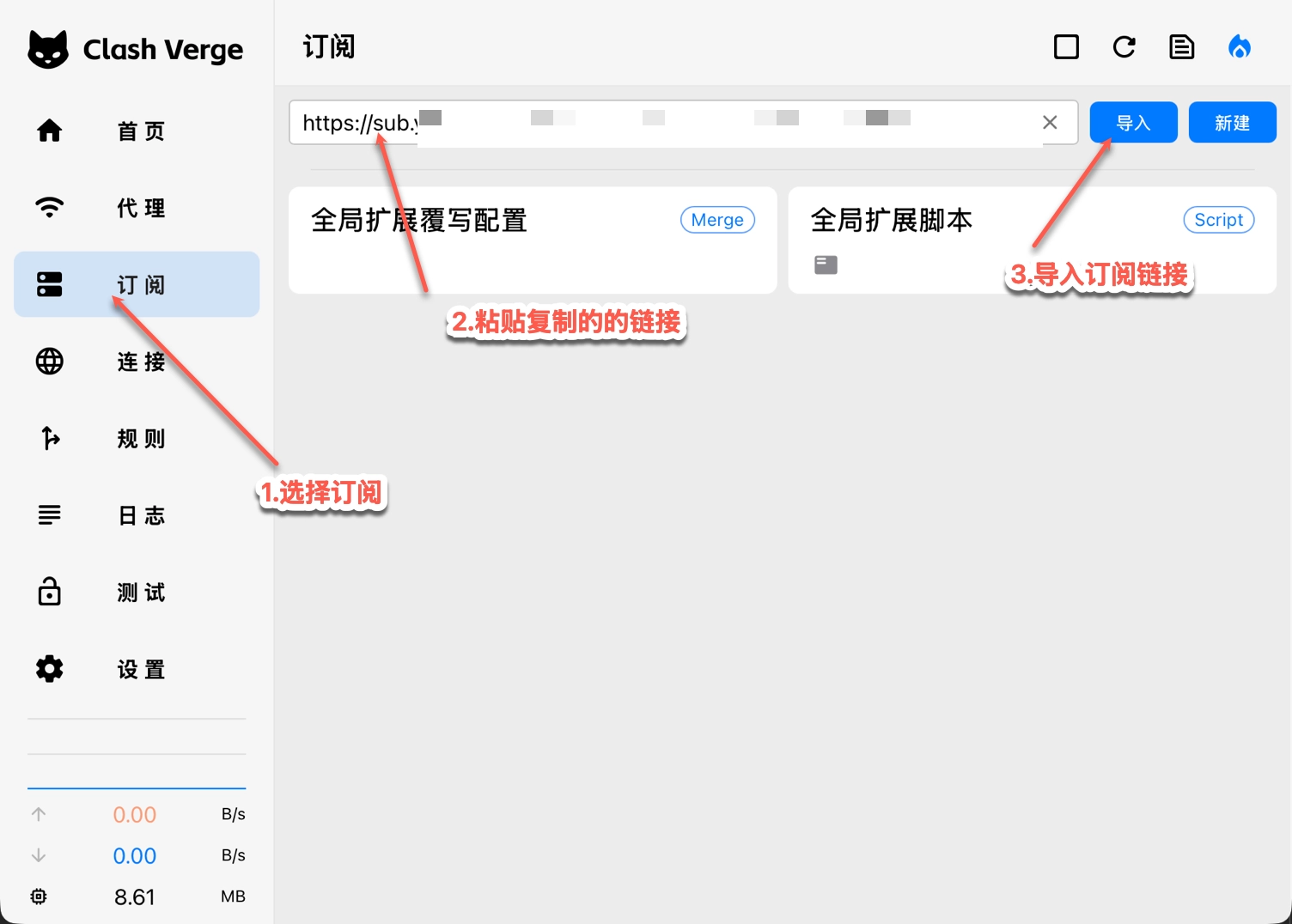Viewport: 1292px width, 924px height.
Task: Click the server icon beside 订阅
Action: point(50,284)
